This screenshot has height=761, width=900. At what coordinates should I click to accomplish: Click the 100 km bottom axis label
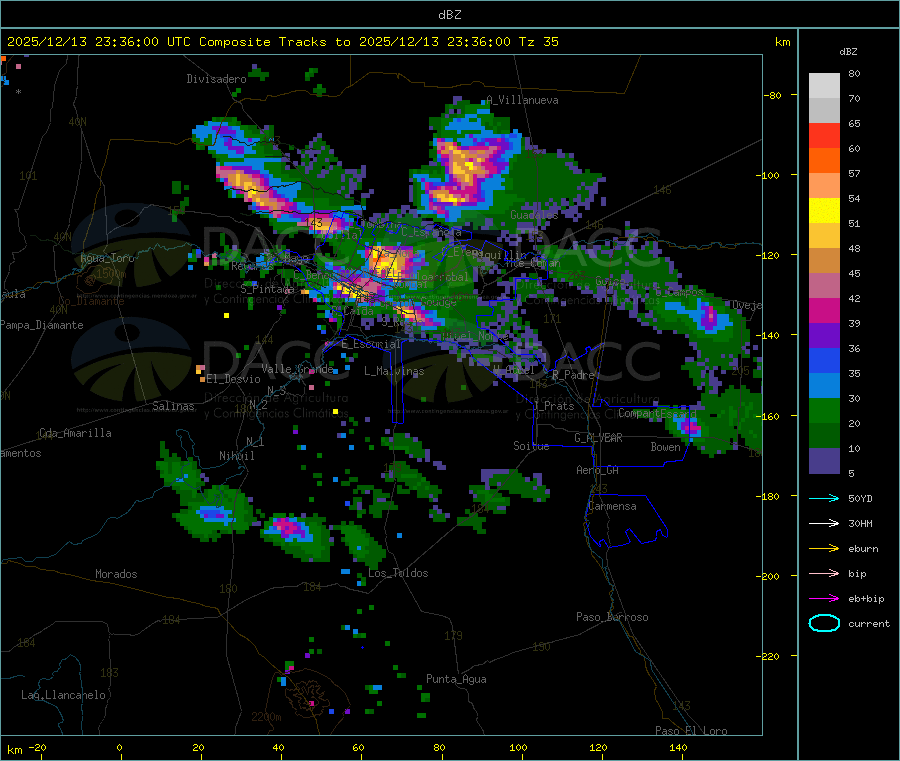(x=518, y=748)
